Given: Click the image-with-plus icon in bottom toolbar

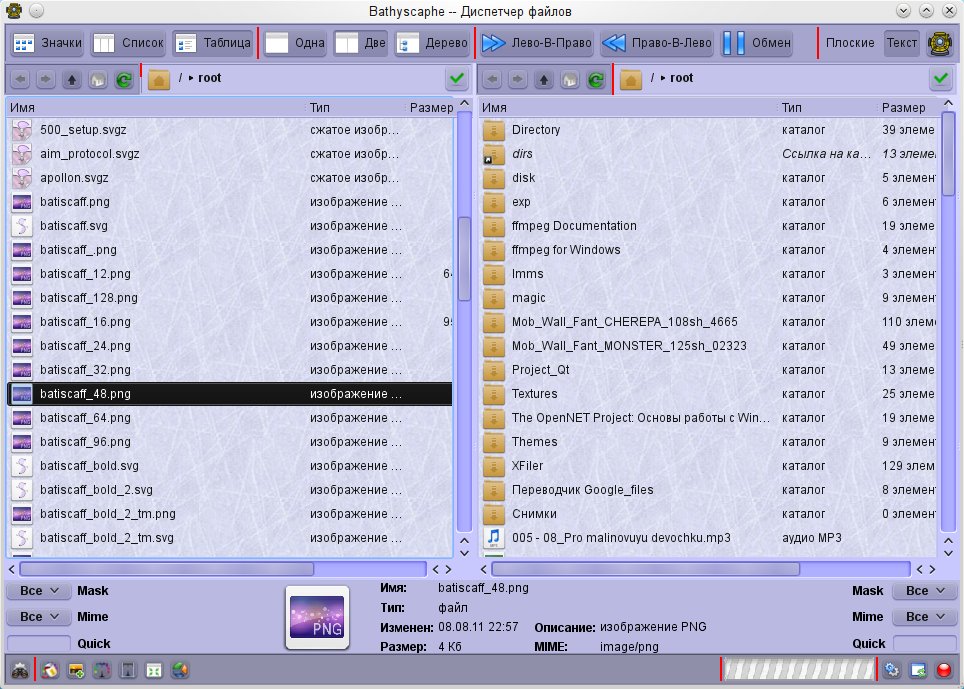Looking at the screenshot, I should [x=76, y=670].
